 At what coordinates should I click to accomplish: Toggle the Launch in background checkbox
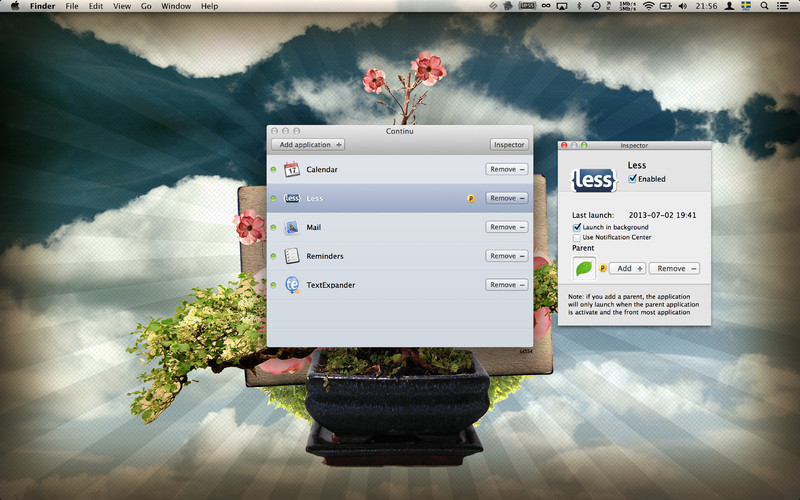577,227
